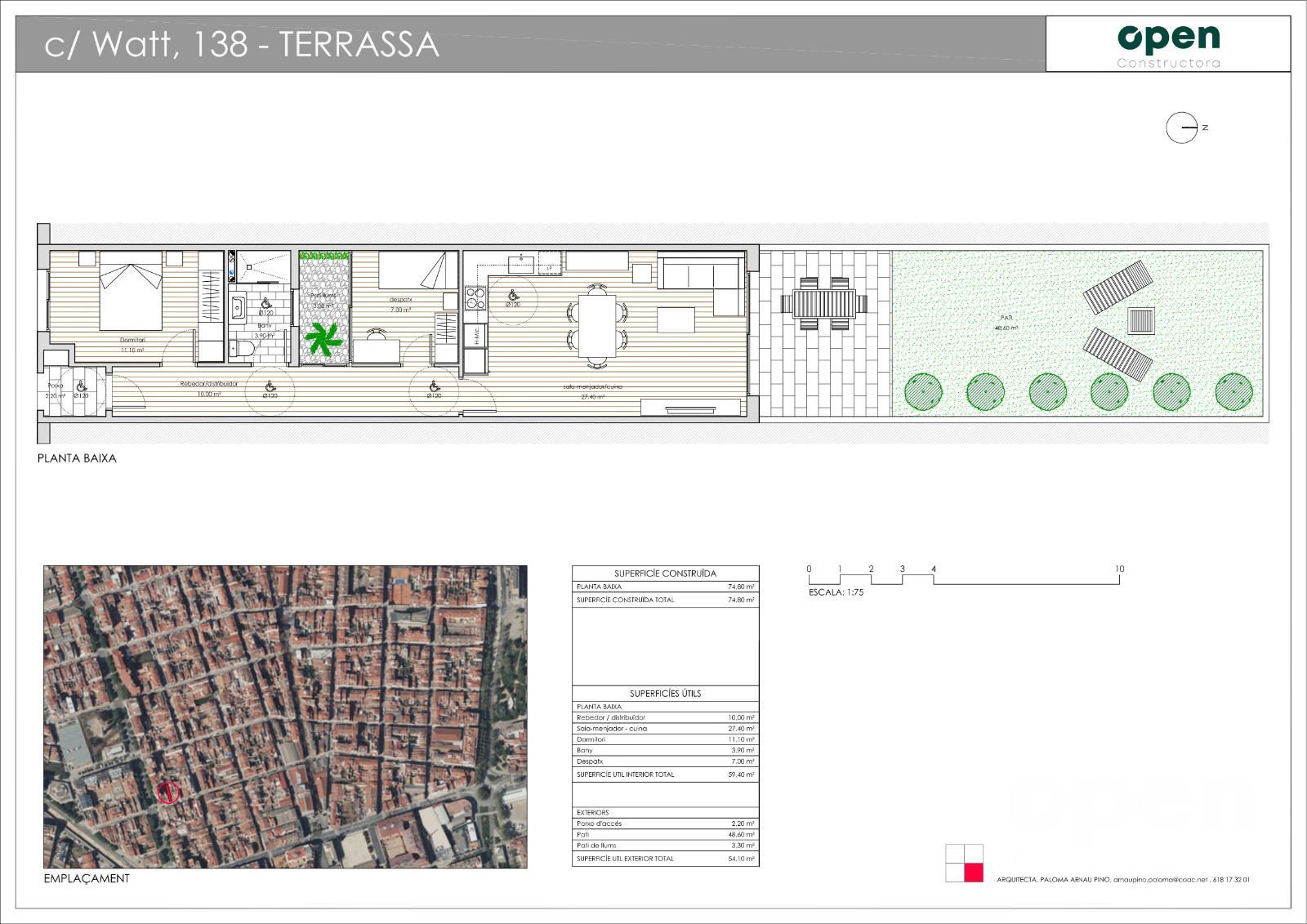Click the double bed in the Dormitori

131,287
